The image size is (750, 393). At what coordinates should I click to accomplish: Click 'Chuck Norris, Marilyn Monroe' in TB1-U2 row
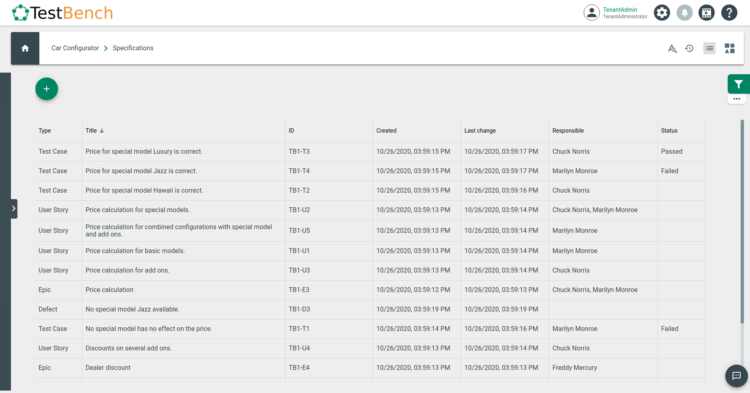coord(595,210)
